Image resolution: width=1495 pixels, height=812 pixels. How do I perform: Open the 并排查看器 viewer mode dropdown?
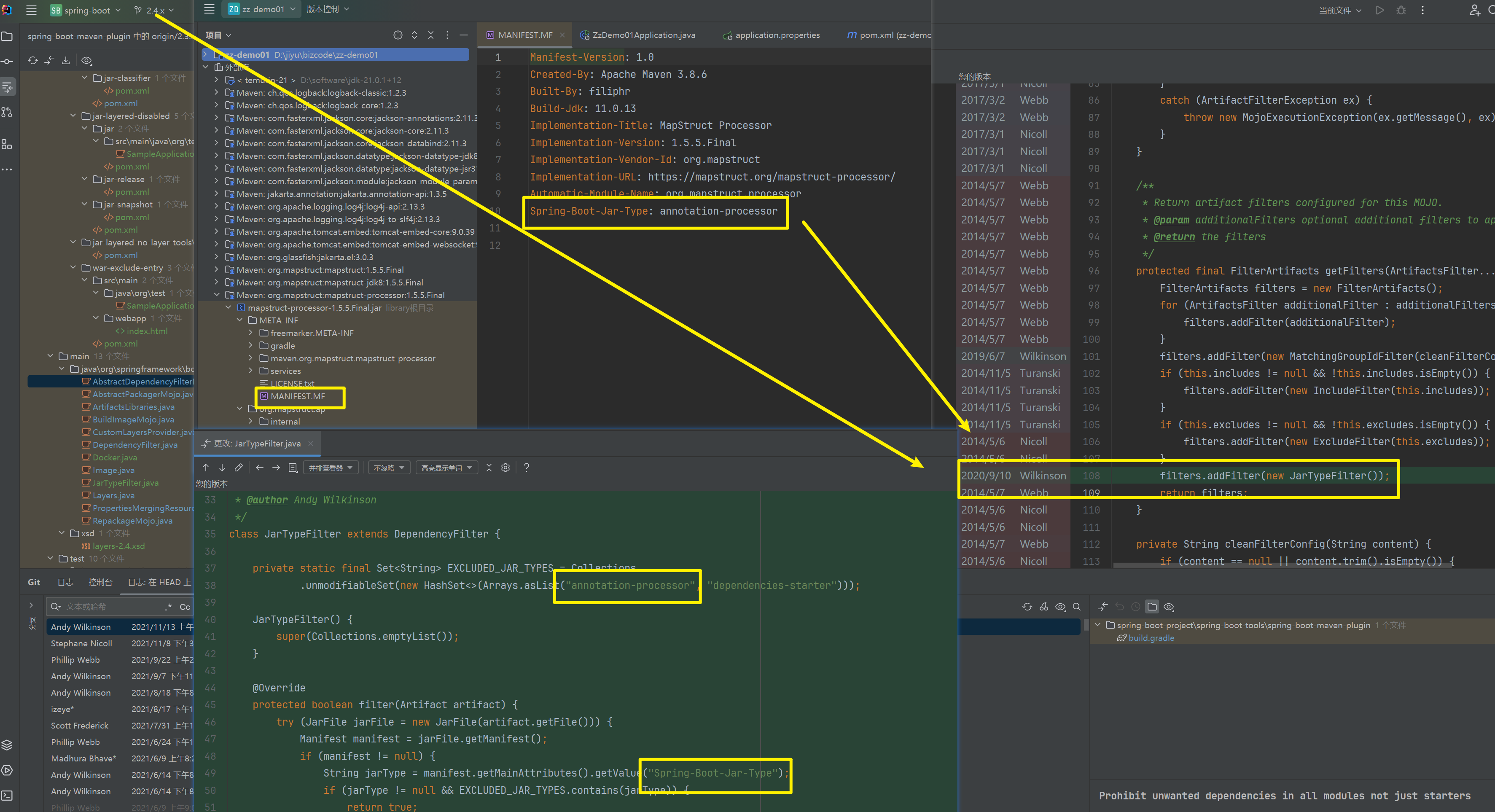pyautogui.click(x=330, y=467)
